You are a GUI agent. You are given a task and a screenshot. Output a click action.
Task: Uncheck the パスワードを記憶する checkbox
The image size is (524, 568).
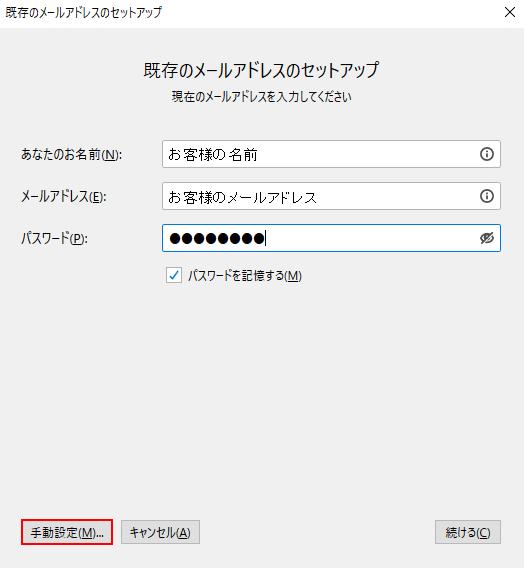[174, 275]
